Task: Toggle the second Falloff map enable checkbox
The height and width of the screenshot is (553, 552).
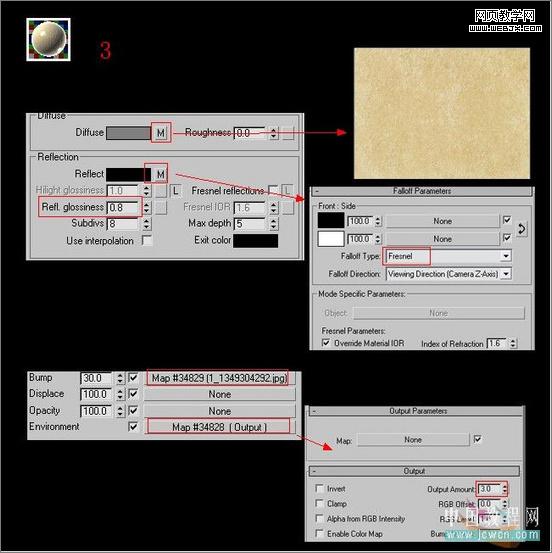Action: click(x=507, y=238)
